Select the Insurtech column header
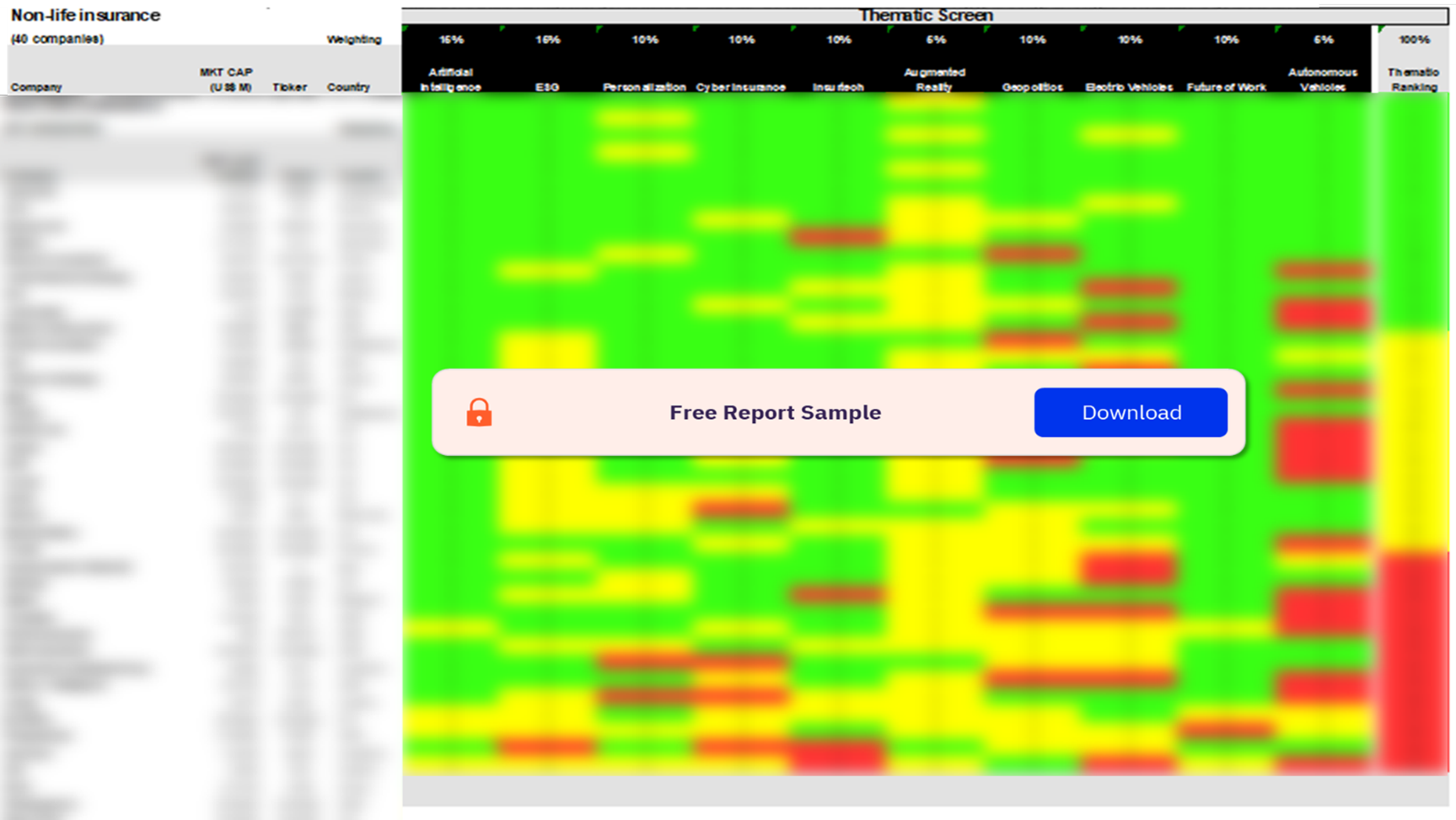This screenshot has width=1456, height=820. pos(838,87)
